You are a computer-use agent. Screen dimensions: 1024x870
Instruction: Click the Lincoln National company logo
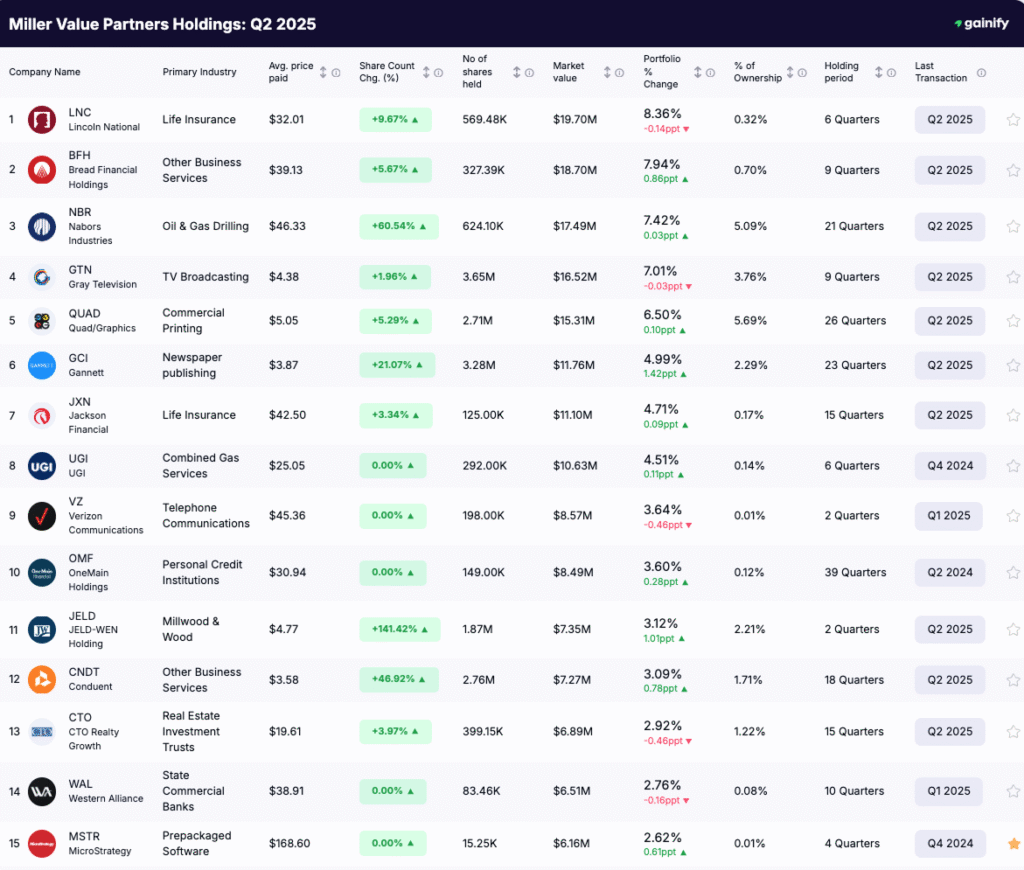tap(42, 120)
